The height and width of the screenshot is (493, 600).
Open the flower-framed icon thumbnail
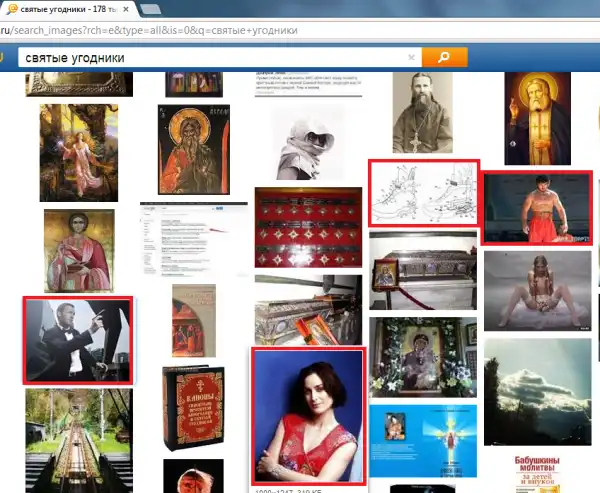pyautogui.click(x=422, y=357)
